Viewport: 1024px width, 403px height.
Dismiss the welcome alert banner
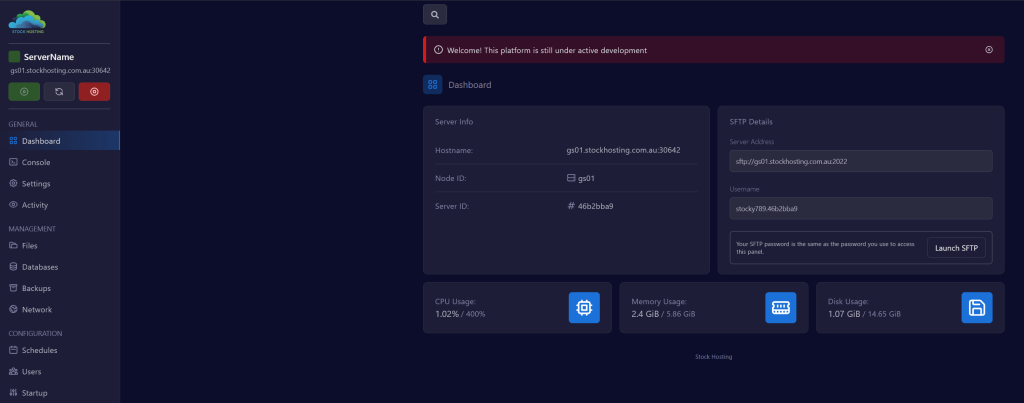click(x=989, y=49)
